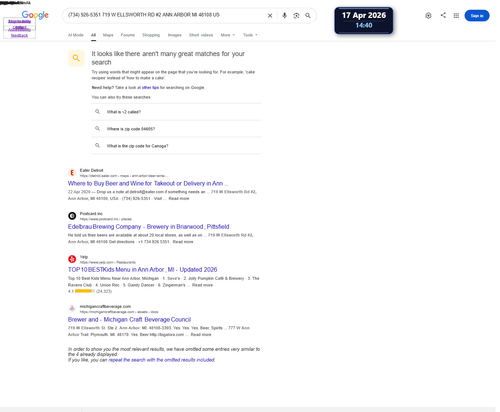Click Read more on Eater Detroit result

pos(179,199)
